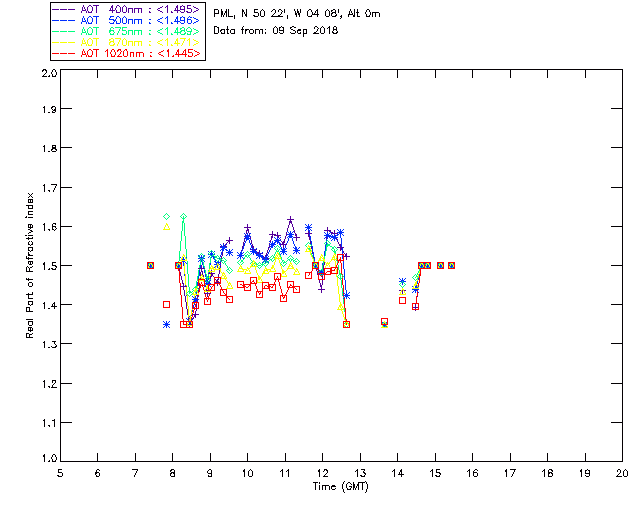The image size is (640, 512).
Task: Click the hour 16 x-axis tick label
Action: click(473, 473)
